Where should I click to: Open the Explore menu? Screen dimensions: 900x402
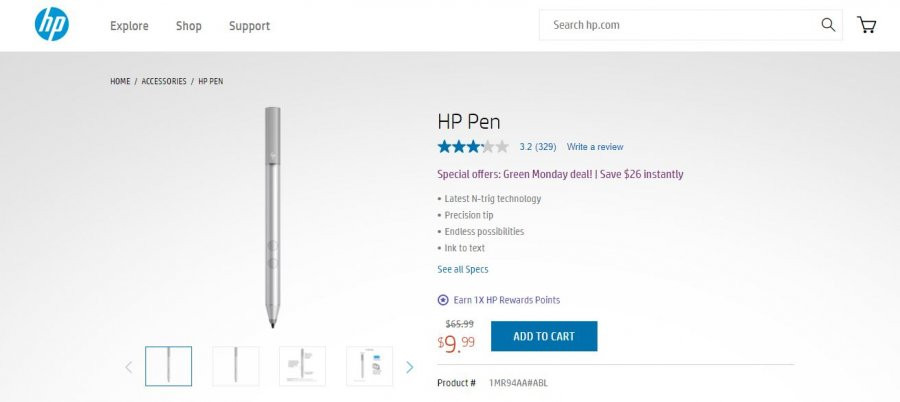pyautogui.click(x=129, y=26)
